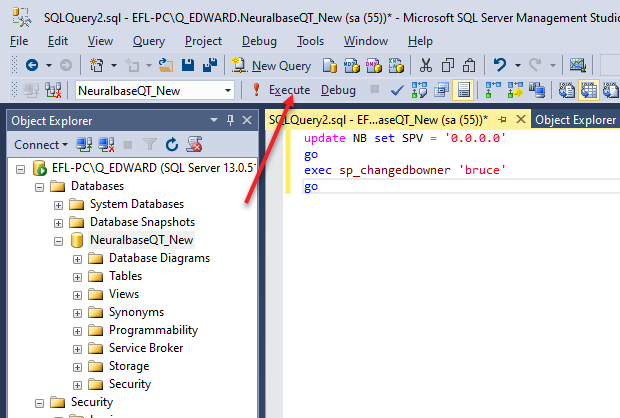
Task: Open the Debug menu
Action: [x=259, y=41]
